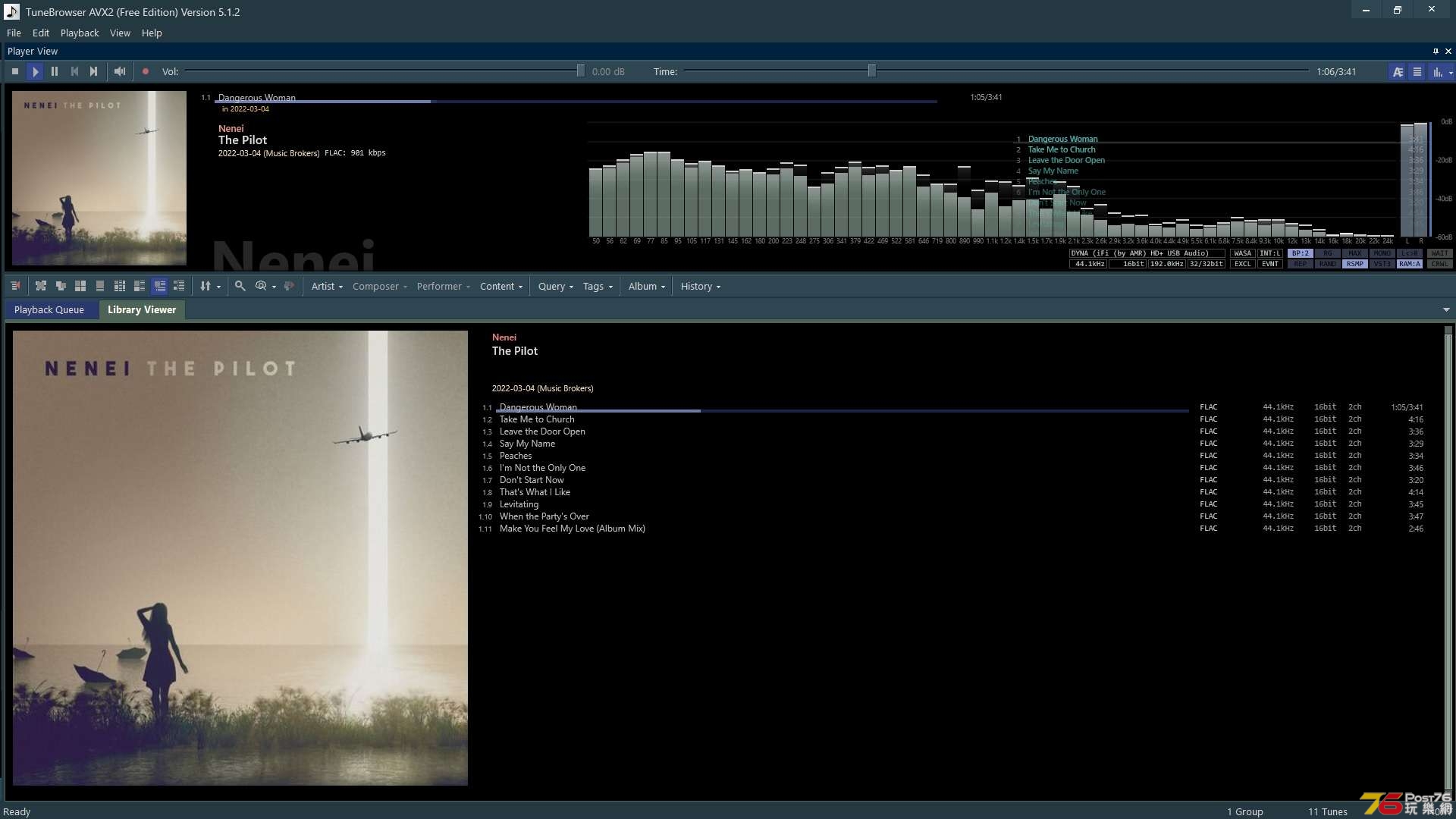
Task: Toggle the font/text style icon in Player View
Action: pos(1398,72)
